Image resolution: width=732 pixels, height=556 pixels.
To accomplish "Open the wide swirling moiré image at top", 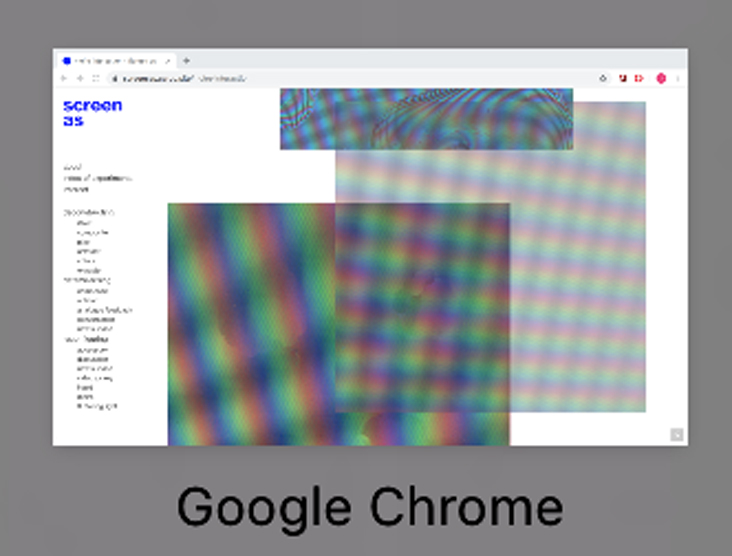I will click(x=426, y=119).
